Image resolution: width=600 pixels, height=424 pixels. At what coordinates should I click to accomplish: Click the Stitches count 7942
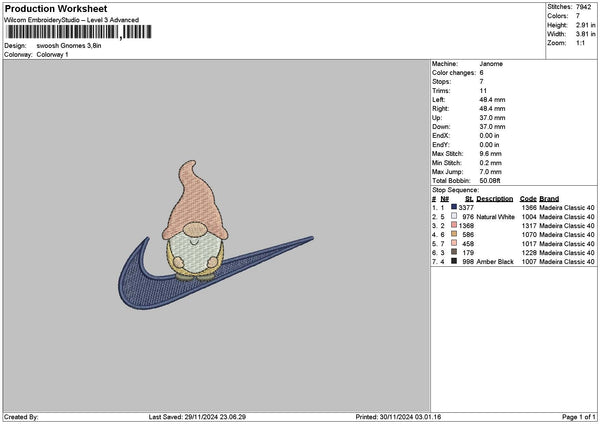tap(584, 7)
